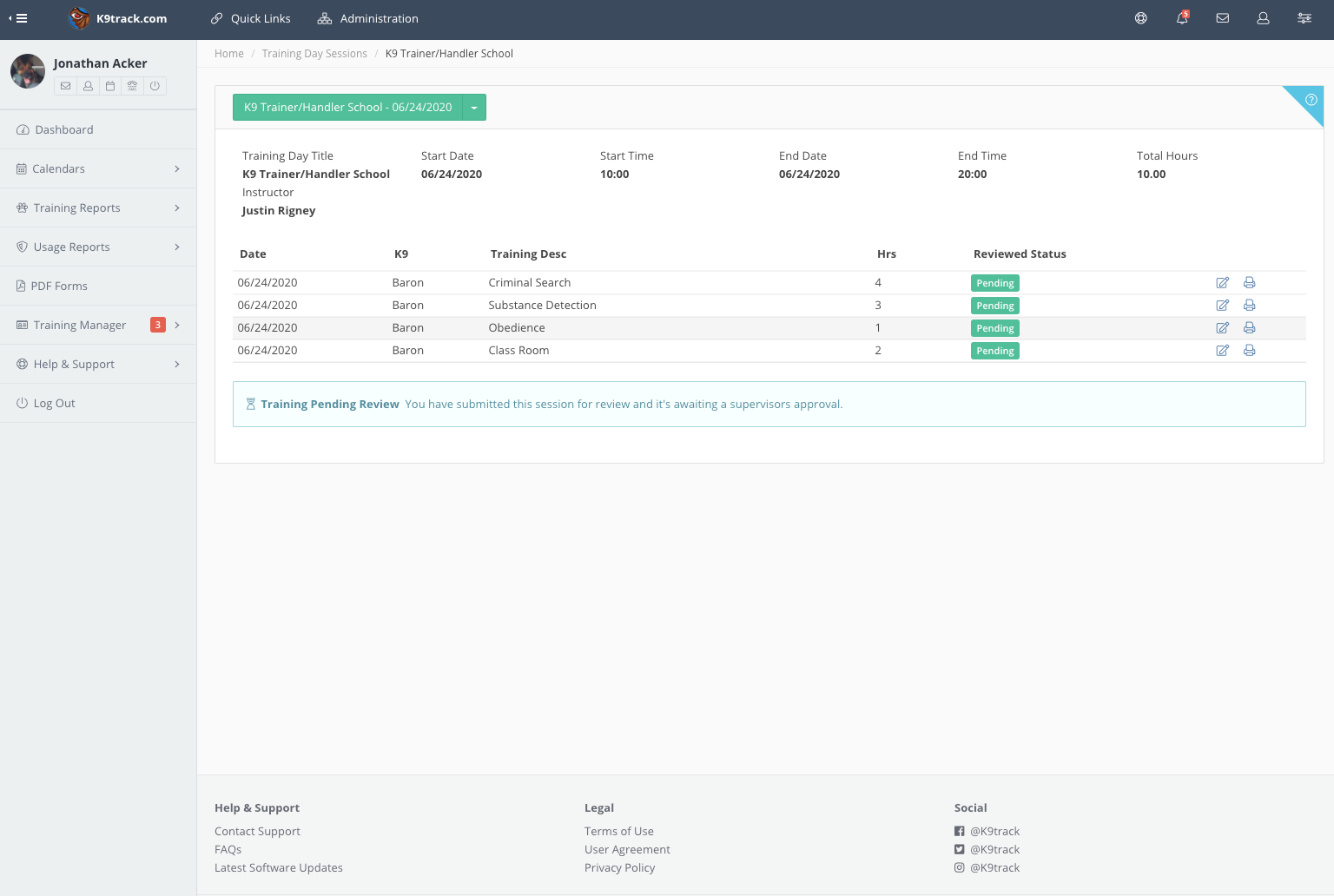Image resolution: width=1334 pixels, height=896 pixels.
Task: Expand the Calendars sidebar menu
Action: [98, 169]
